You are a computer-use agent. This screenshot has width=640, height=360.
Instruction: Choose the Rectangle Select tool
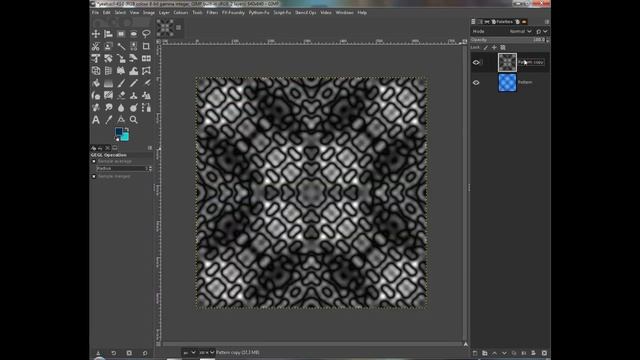pyautogui.click(x=121, y=34)
